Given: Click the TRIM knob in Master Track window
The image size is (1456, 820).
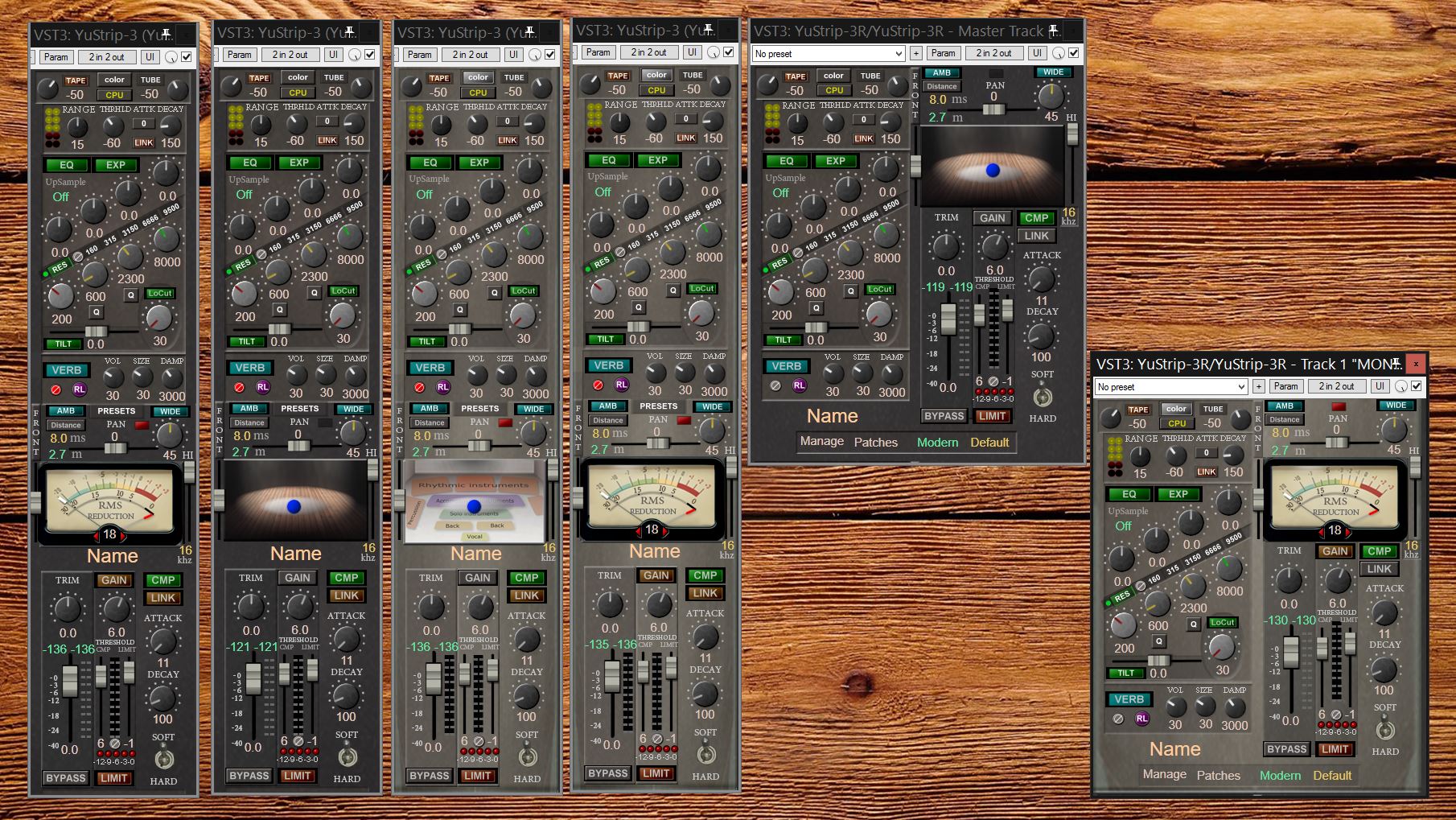Looking at the screenshot, I should [946, 246].
